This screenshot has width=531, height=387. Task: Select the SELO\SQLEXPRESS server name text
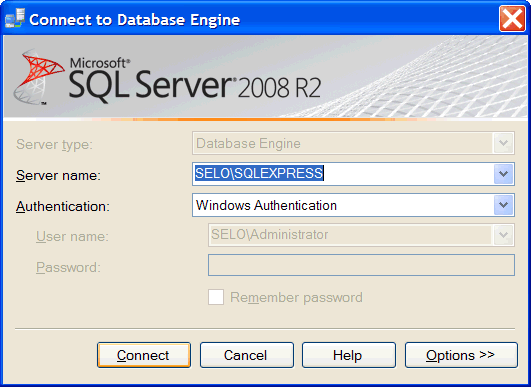pyautogui.click(x=259, y=173)
